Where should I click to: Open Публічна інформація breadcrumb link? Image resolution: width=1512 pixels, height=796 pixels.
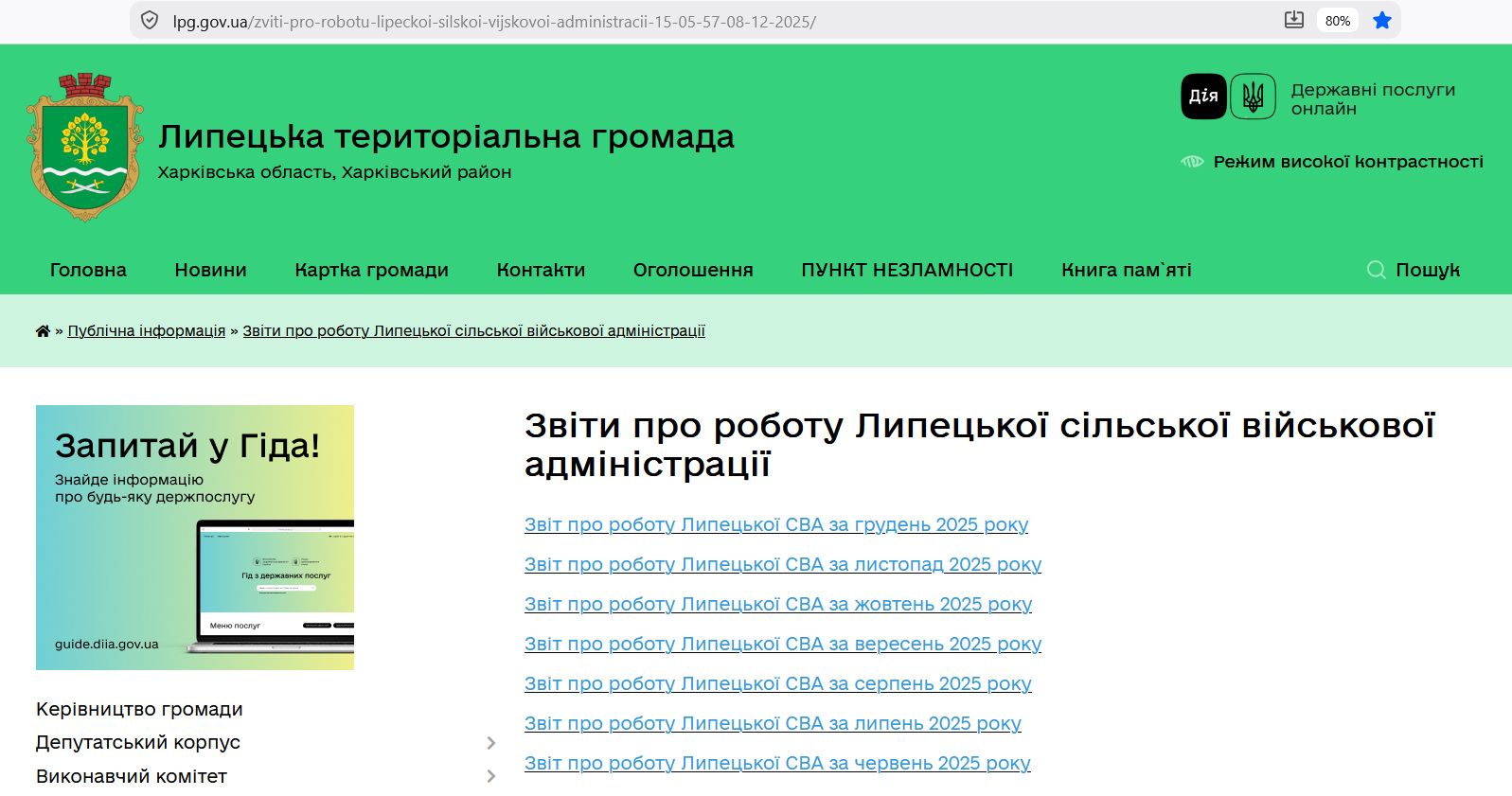tap(147, 331)
